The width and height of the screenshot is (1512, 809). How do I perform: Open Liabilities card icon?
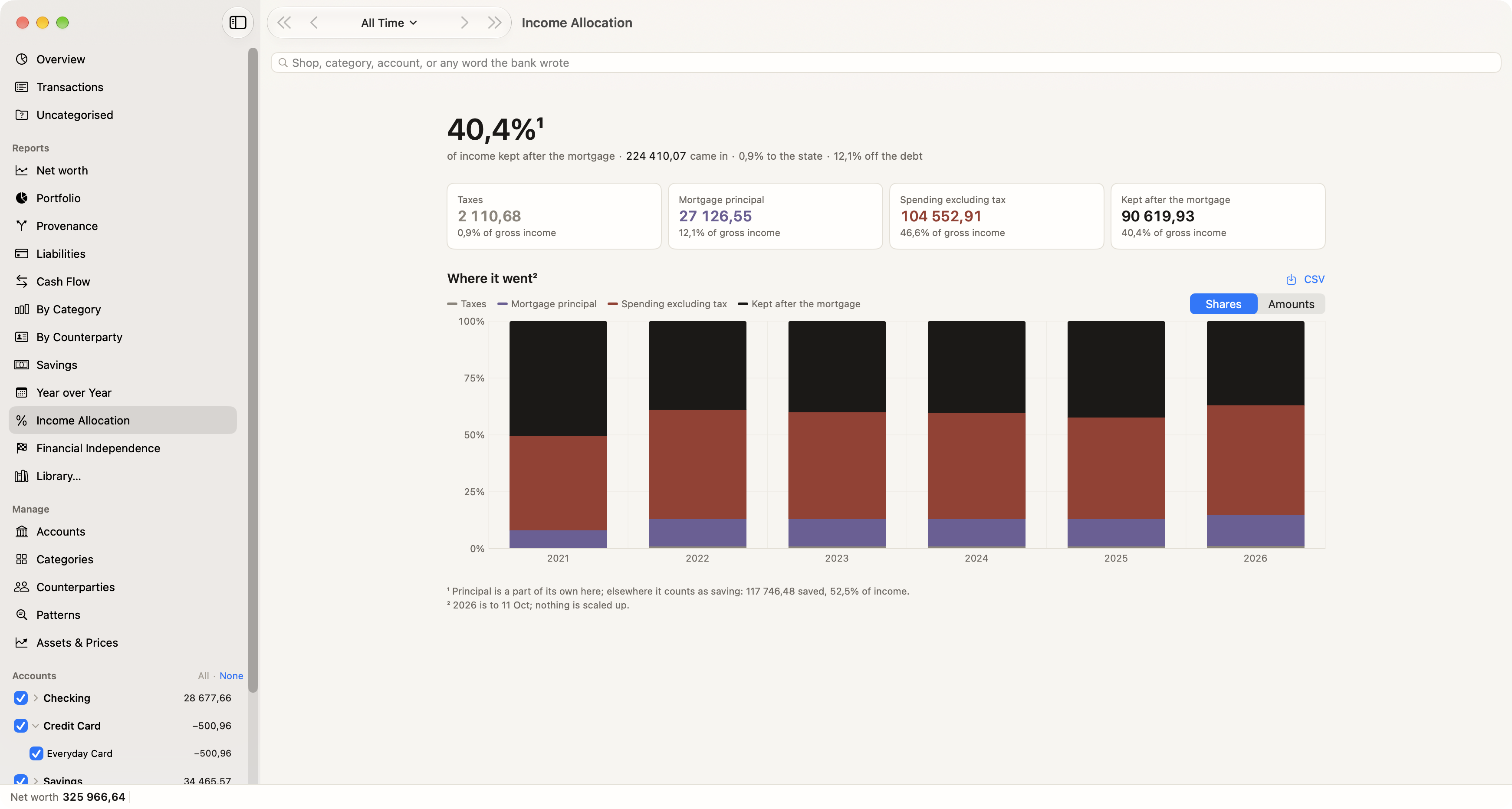(x=22, y=253)
